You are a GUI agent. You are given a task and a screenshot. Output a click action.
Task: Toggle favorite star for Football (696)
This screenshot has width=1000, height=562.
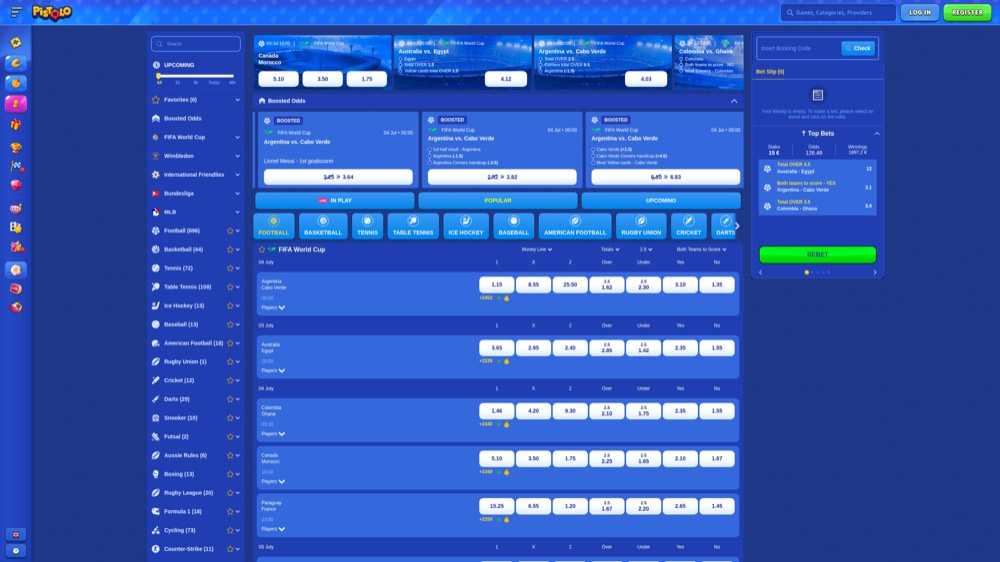[230, 231]
